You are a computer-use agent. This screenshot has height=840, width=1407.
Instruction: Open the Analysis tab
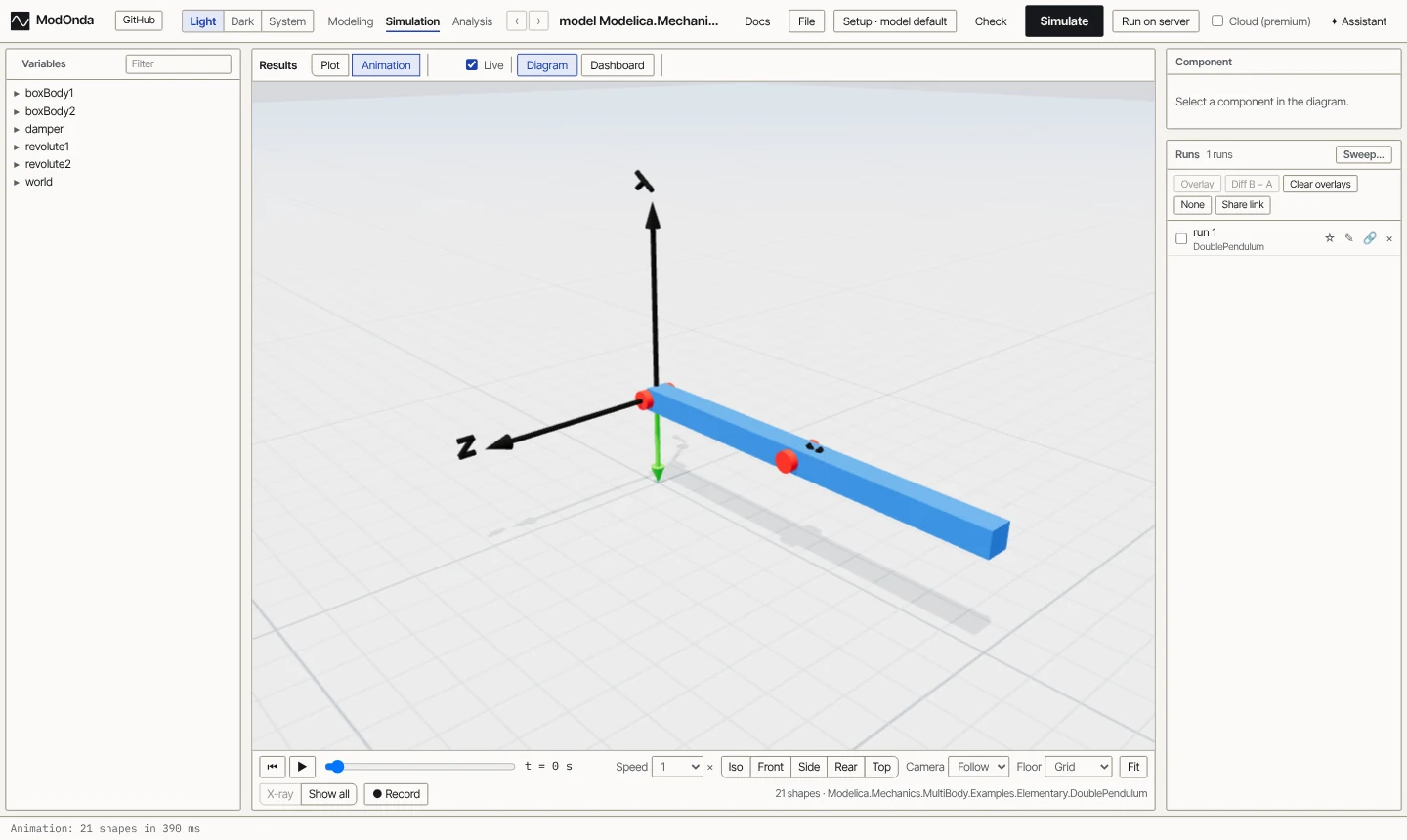coord(472,21)
